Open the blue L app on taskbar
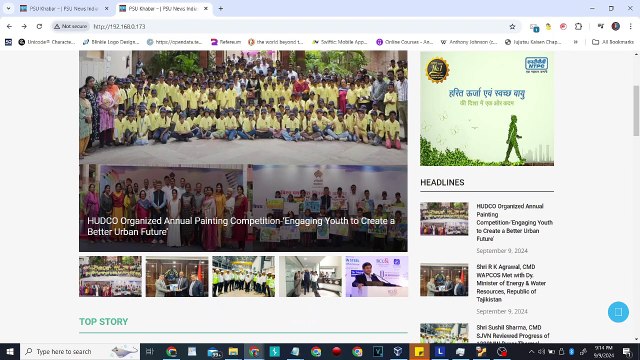The height and width of the screenshot is (360, 640). point(440,351)
